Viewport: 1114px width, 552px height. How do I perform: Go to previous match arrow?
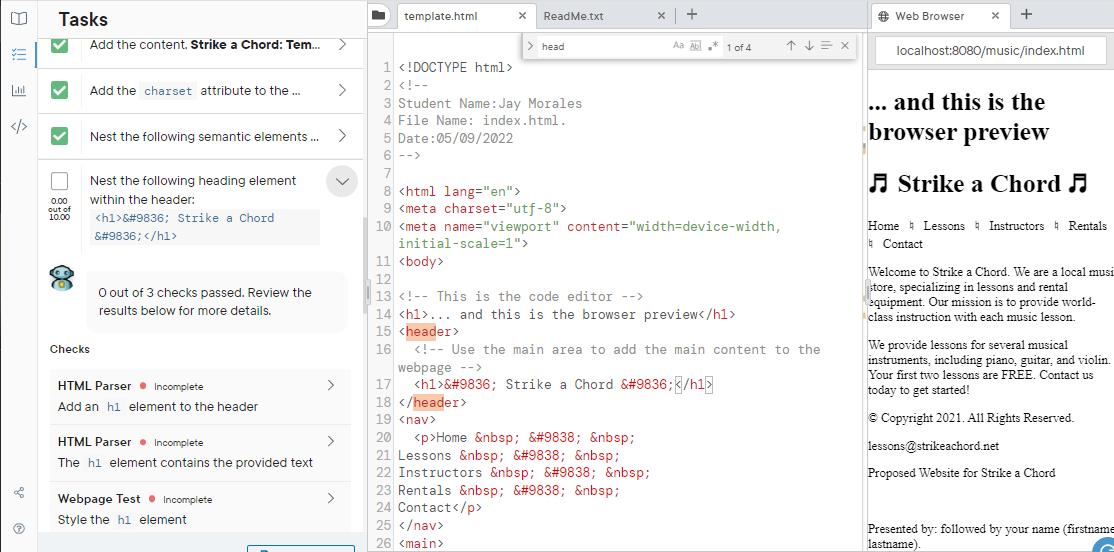click(x=791, y=46)
